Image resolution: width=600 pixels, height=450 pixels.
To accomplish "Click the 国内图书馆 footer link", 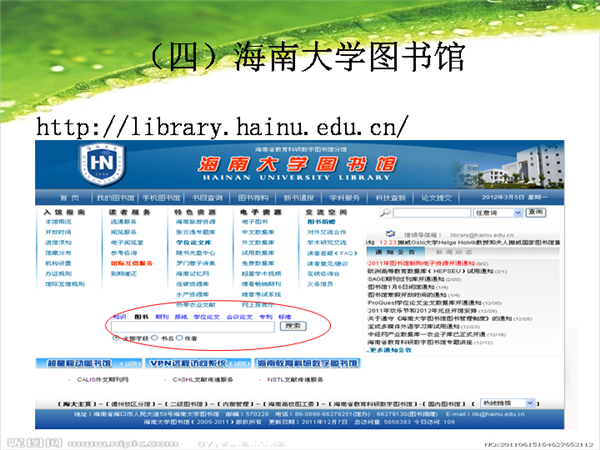I will click(x=444, y=404).
